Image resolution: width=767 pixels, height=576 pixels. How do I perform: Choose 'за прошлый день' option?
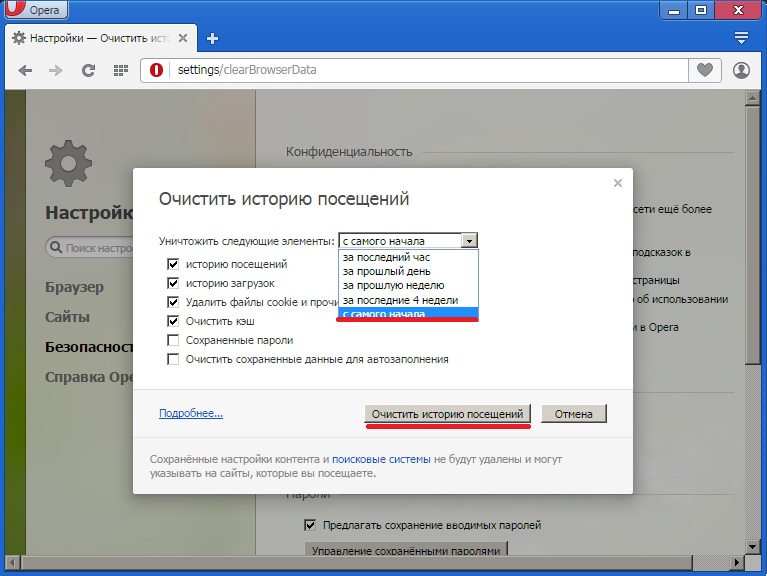[x=408, y=271]
